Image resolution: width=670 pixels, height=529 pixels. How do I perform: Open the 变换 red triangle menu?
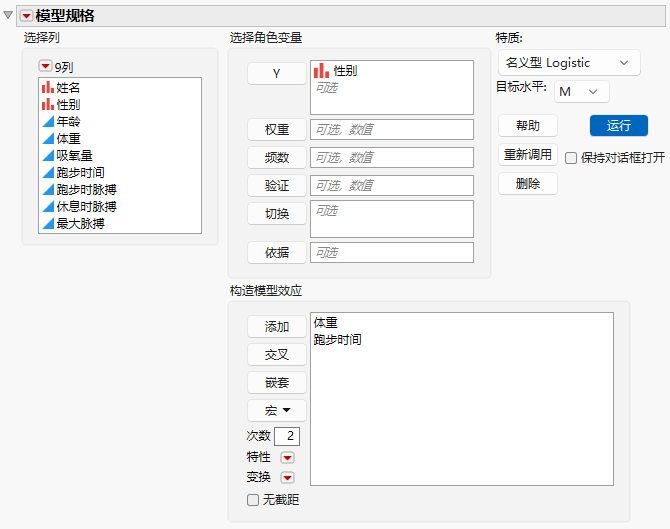(x=287, y=477)
